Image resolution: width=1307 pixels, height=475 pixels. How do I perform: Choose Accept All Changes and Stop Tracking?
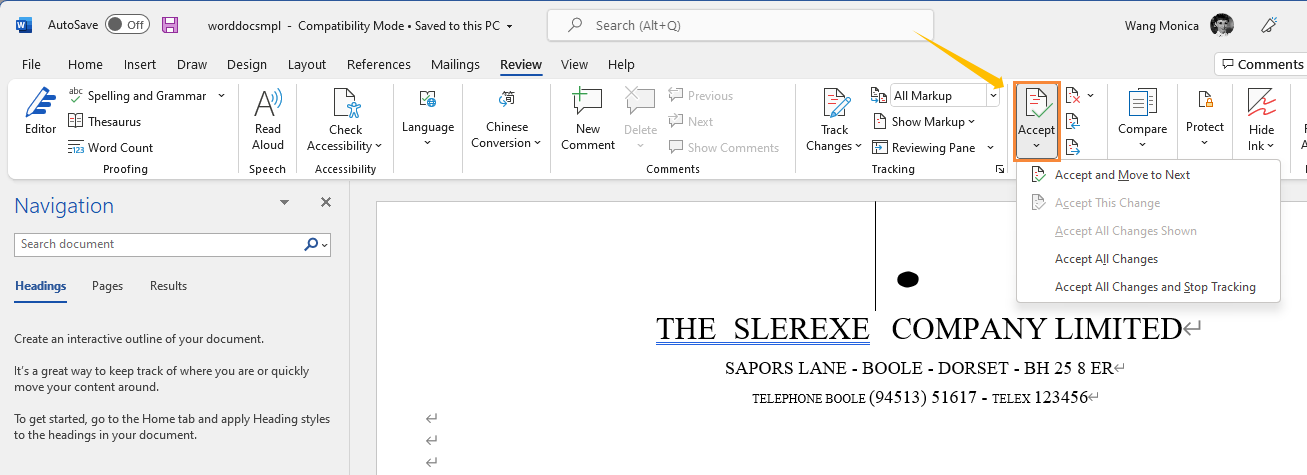(x=1148, y=287)
